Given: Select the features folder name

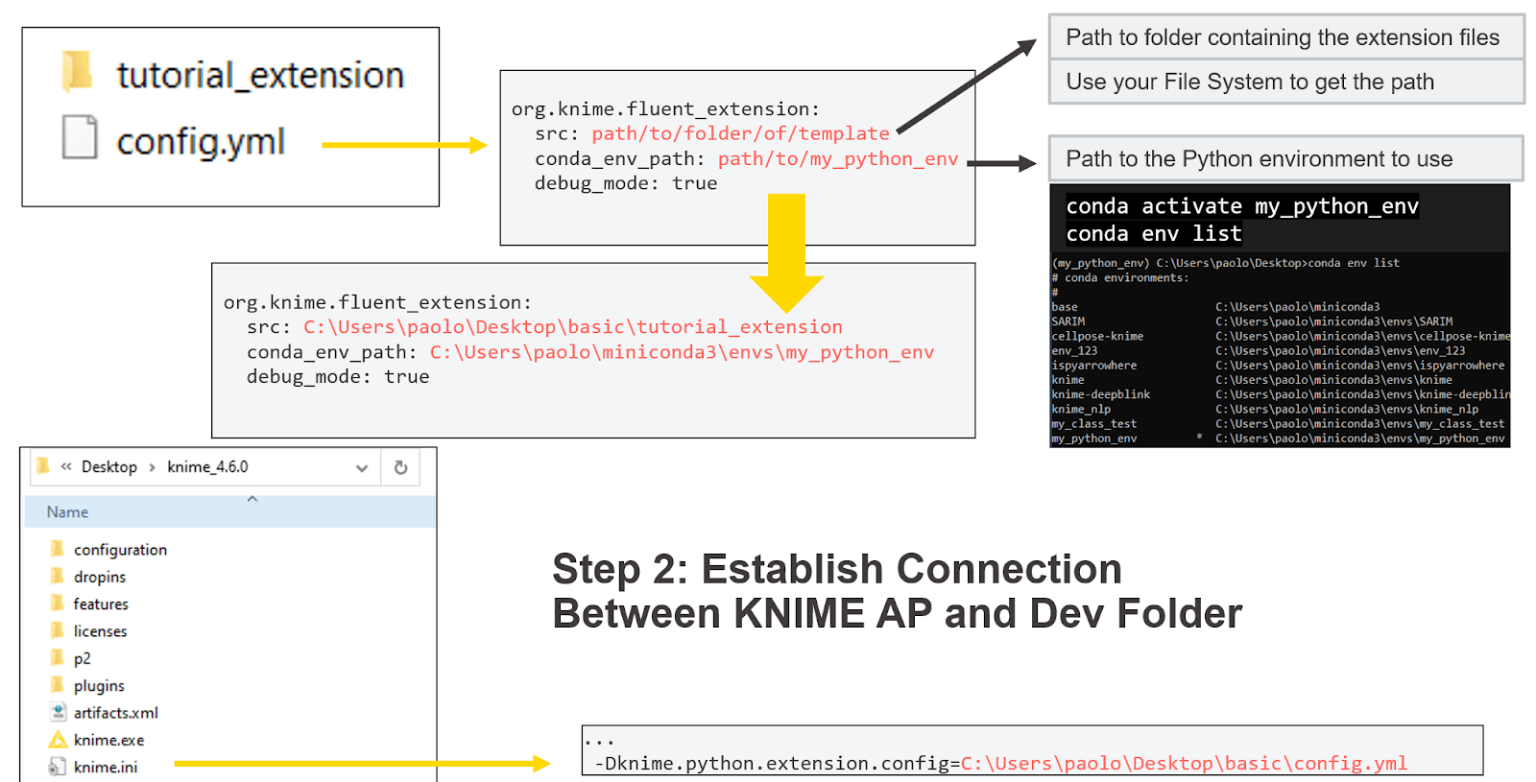Looking at the screenshot, I should 100,603.
